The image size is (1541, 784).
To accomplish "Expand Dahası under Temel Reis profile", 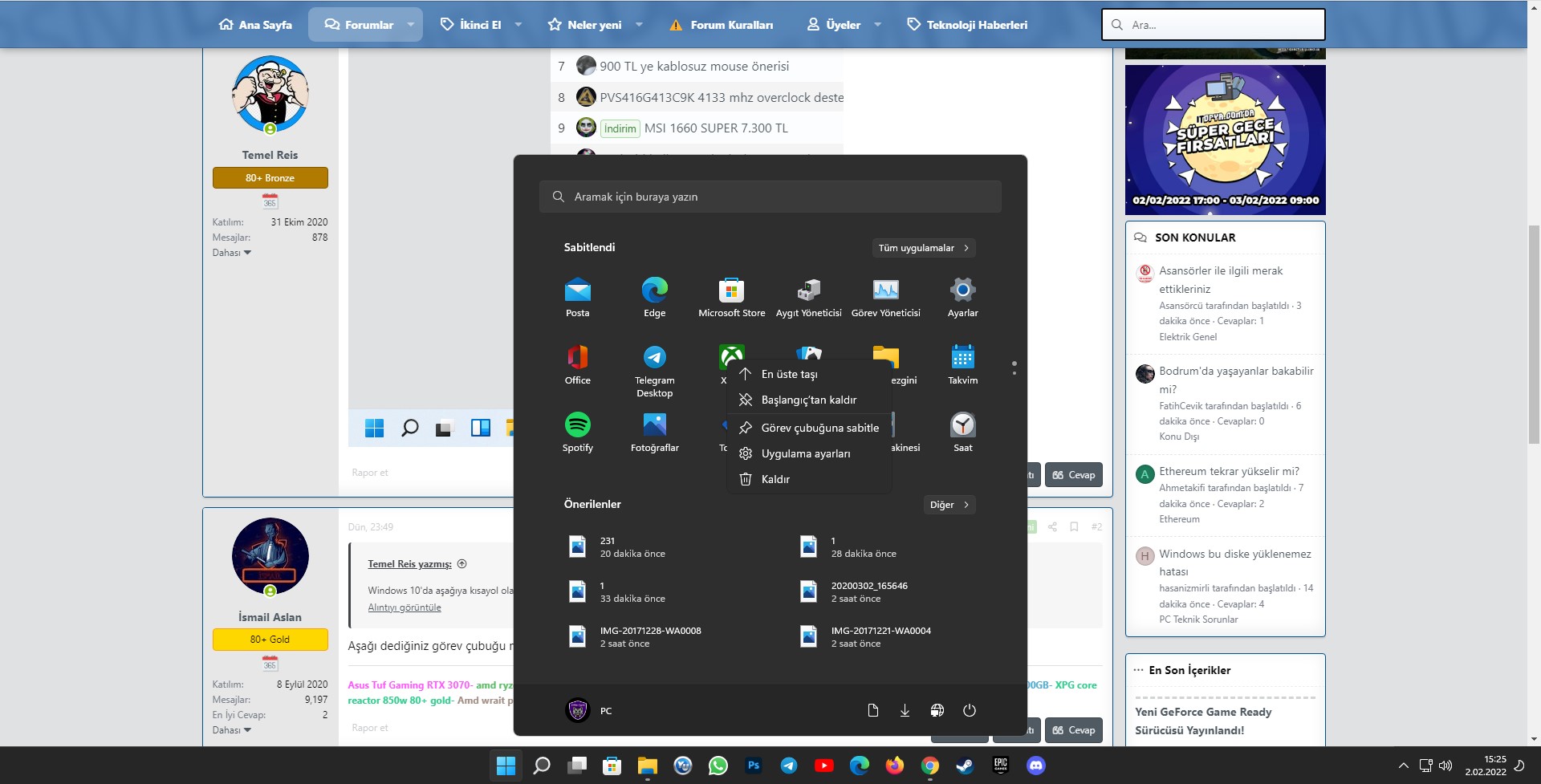I will [232, 253].
